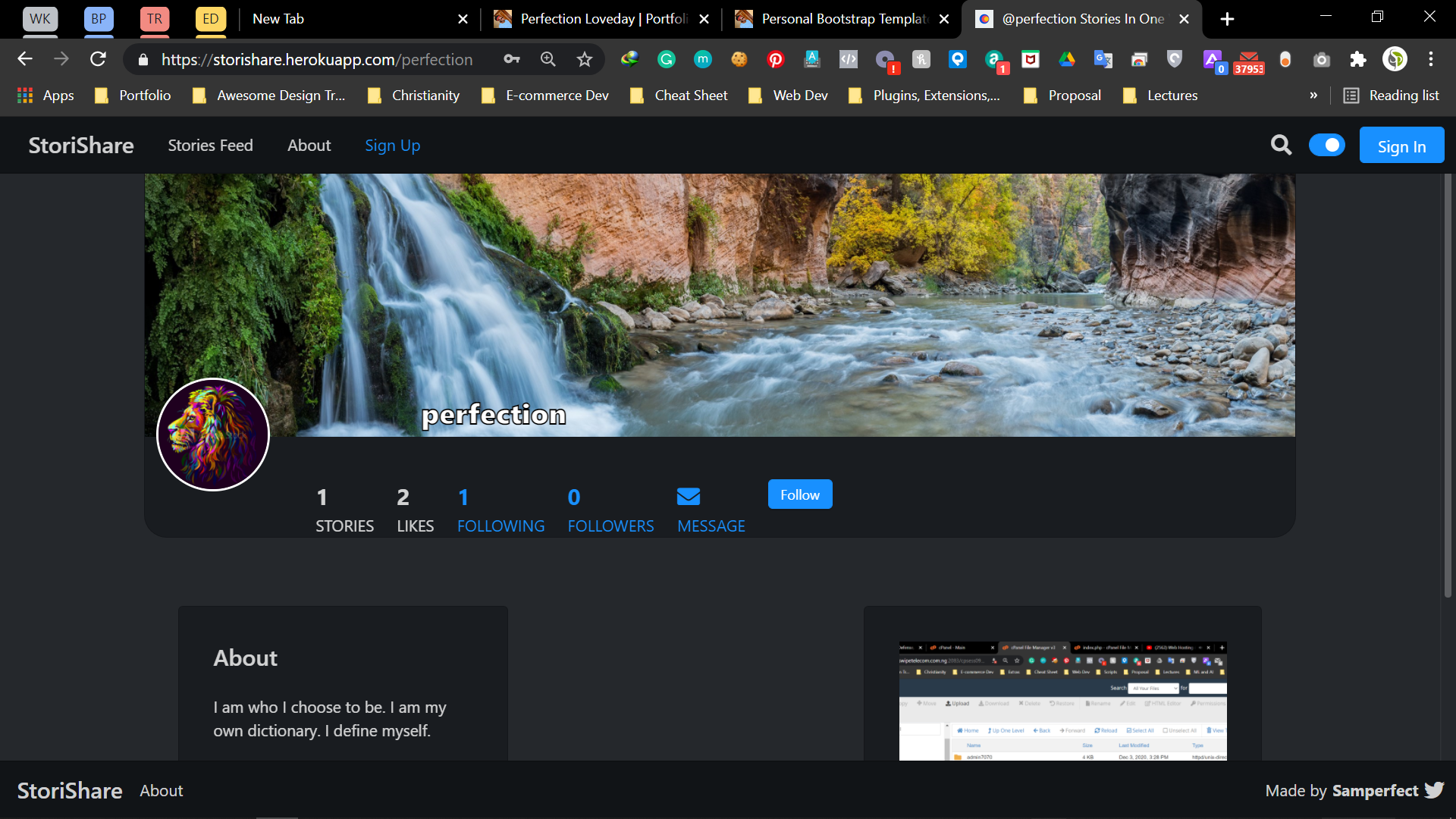The width and height of the screenshot is (1456, 819).
Task: Open the Christianity bookmark folder
Action: [414, 96]
